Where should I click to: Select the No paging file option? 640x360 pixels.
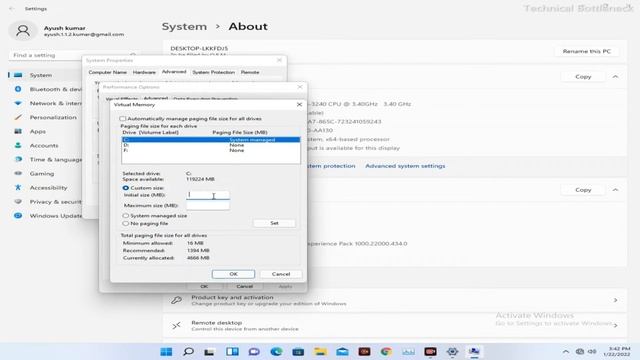click(126, 223)
